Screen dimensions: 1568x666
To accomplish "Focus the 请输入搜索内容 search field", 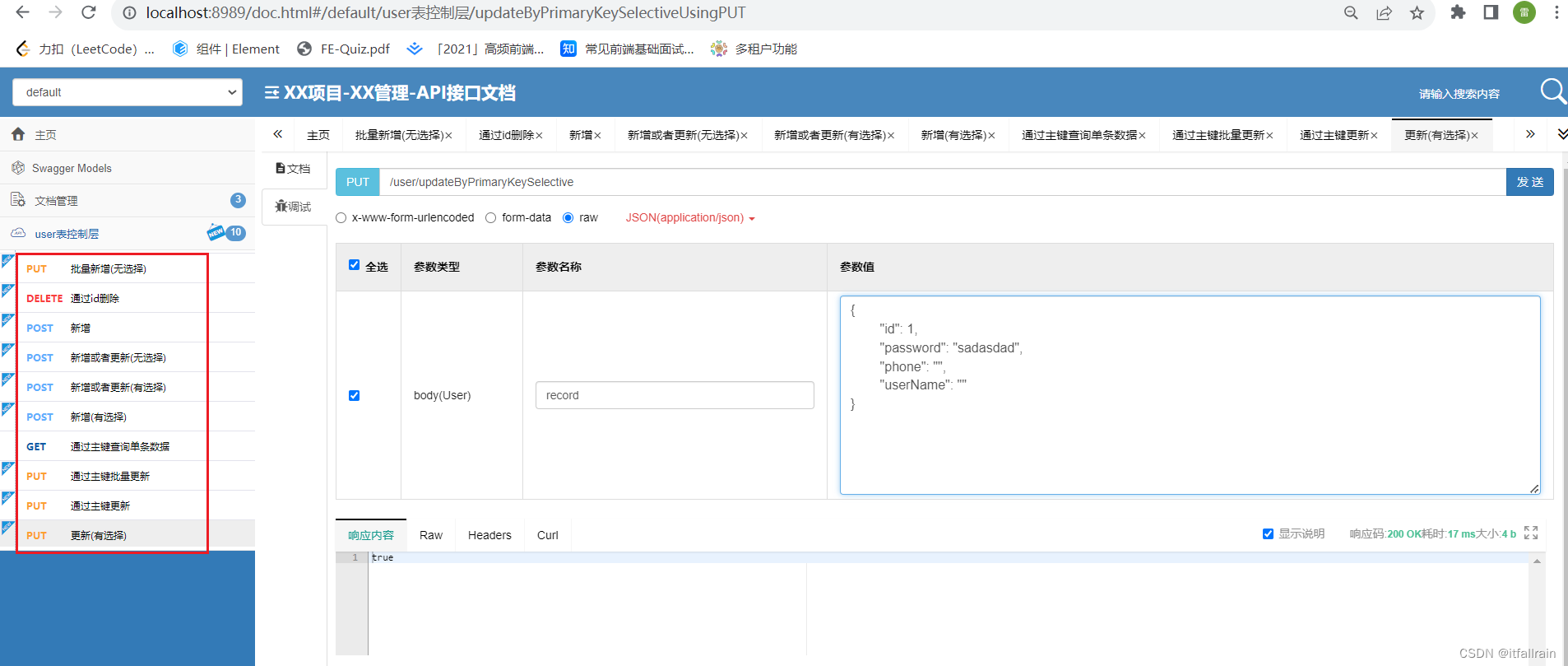I will [1459, 94].
